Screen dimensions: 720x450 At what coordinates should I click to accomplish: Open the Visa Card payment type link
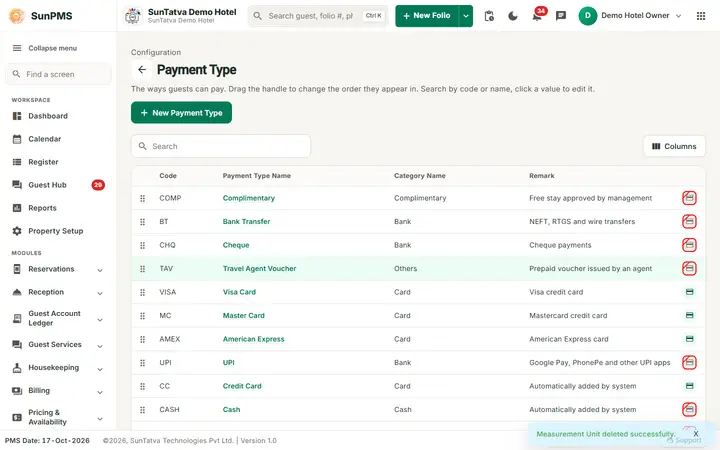(239, 292)
